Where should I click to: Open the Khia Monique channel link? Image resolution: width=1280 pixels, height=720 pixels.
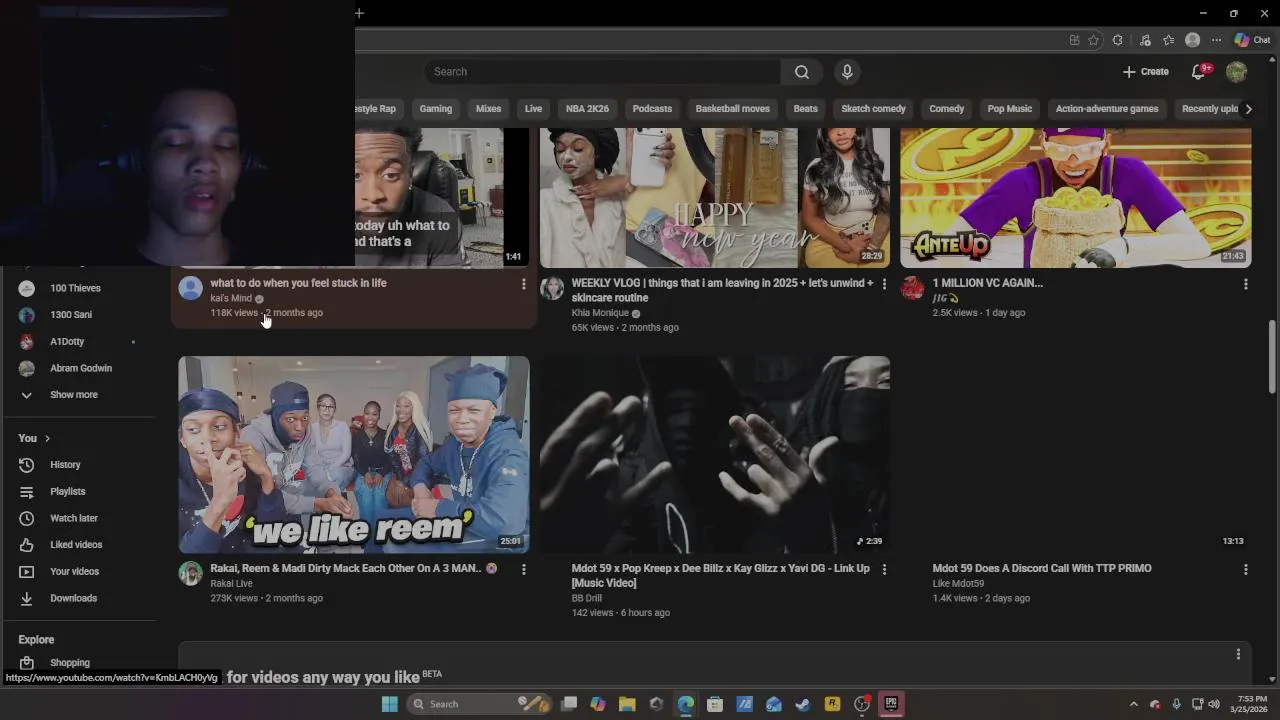tap(600, 313)
